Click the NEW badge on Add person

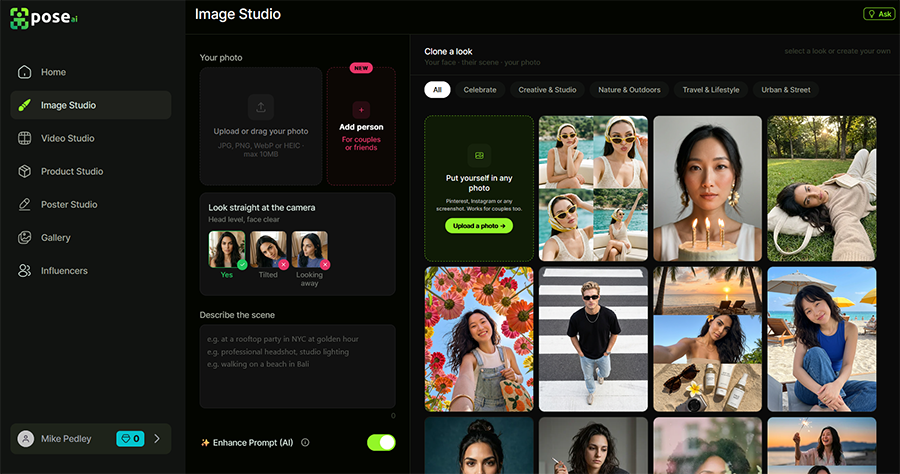coord(361,68)
